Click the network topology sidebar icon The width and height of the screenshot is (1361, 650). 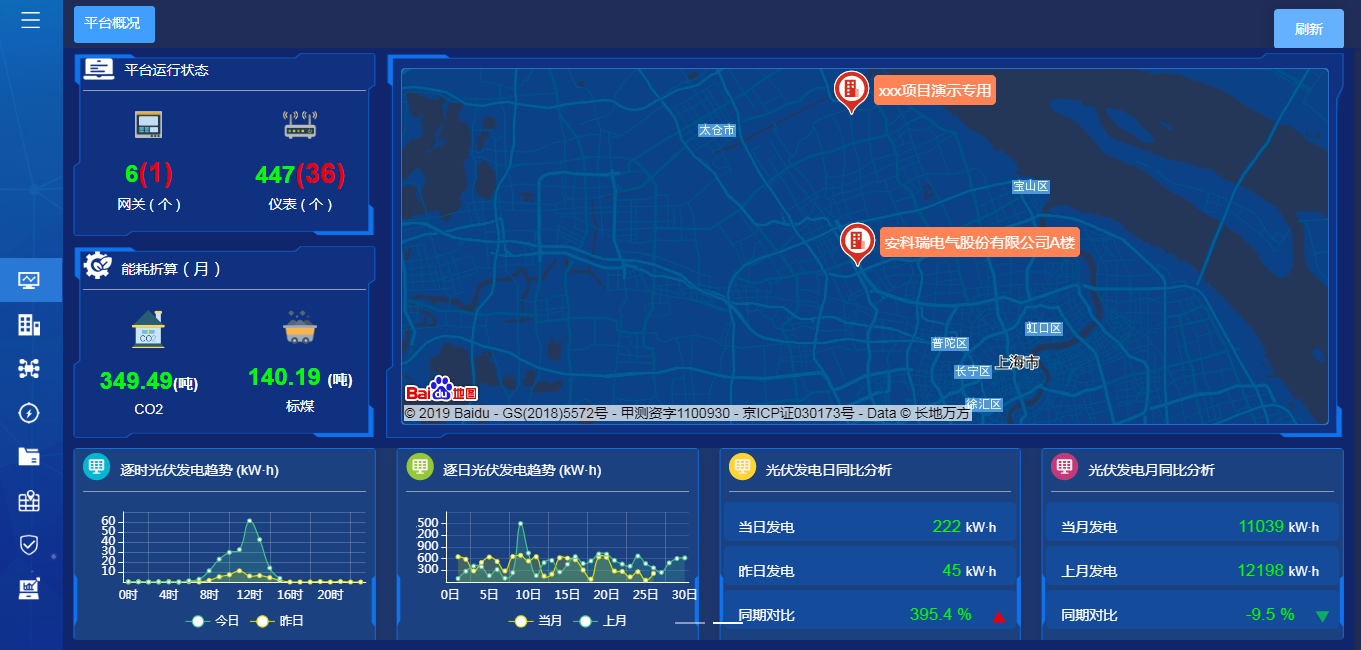point(29,368)
